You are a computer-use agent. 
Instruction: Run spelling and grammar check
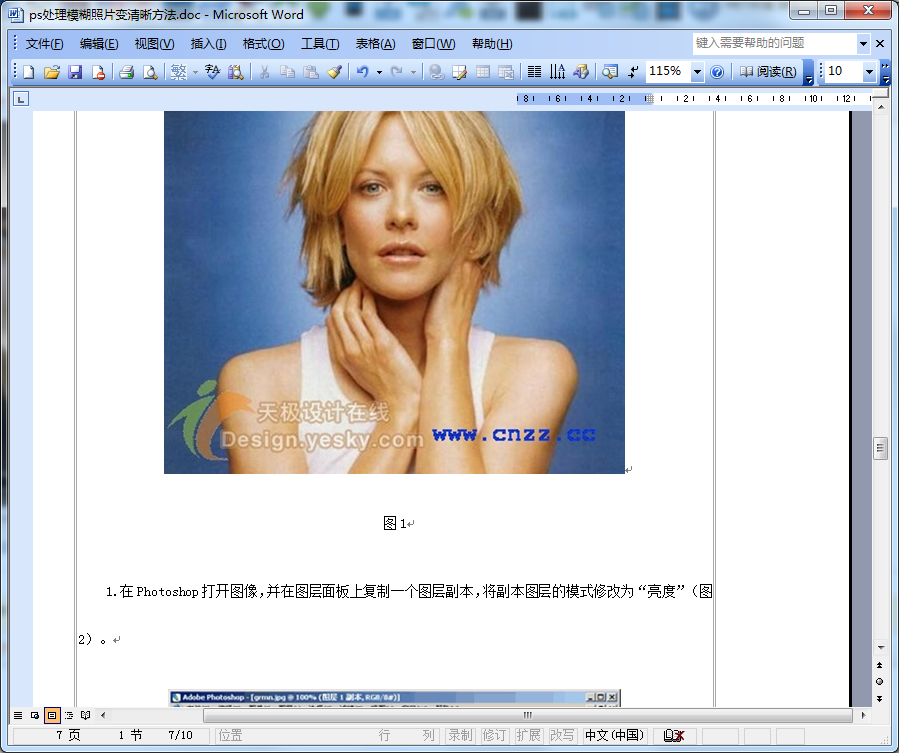[x=212, y=72]
